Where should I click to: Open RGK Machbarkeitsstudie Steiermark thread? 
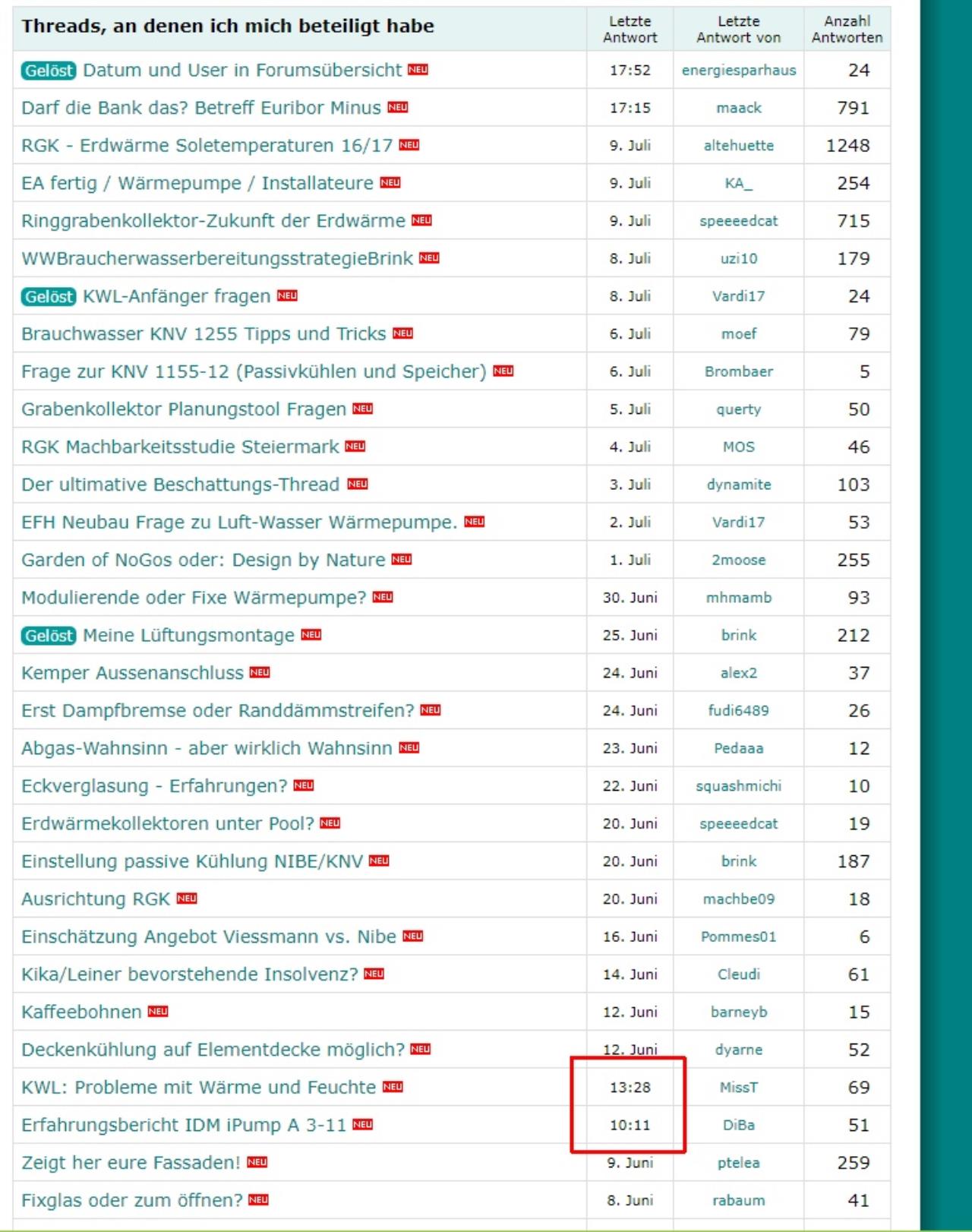click(x=180, y=447)
